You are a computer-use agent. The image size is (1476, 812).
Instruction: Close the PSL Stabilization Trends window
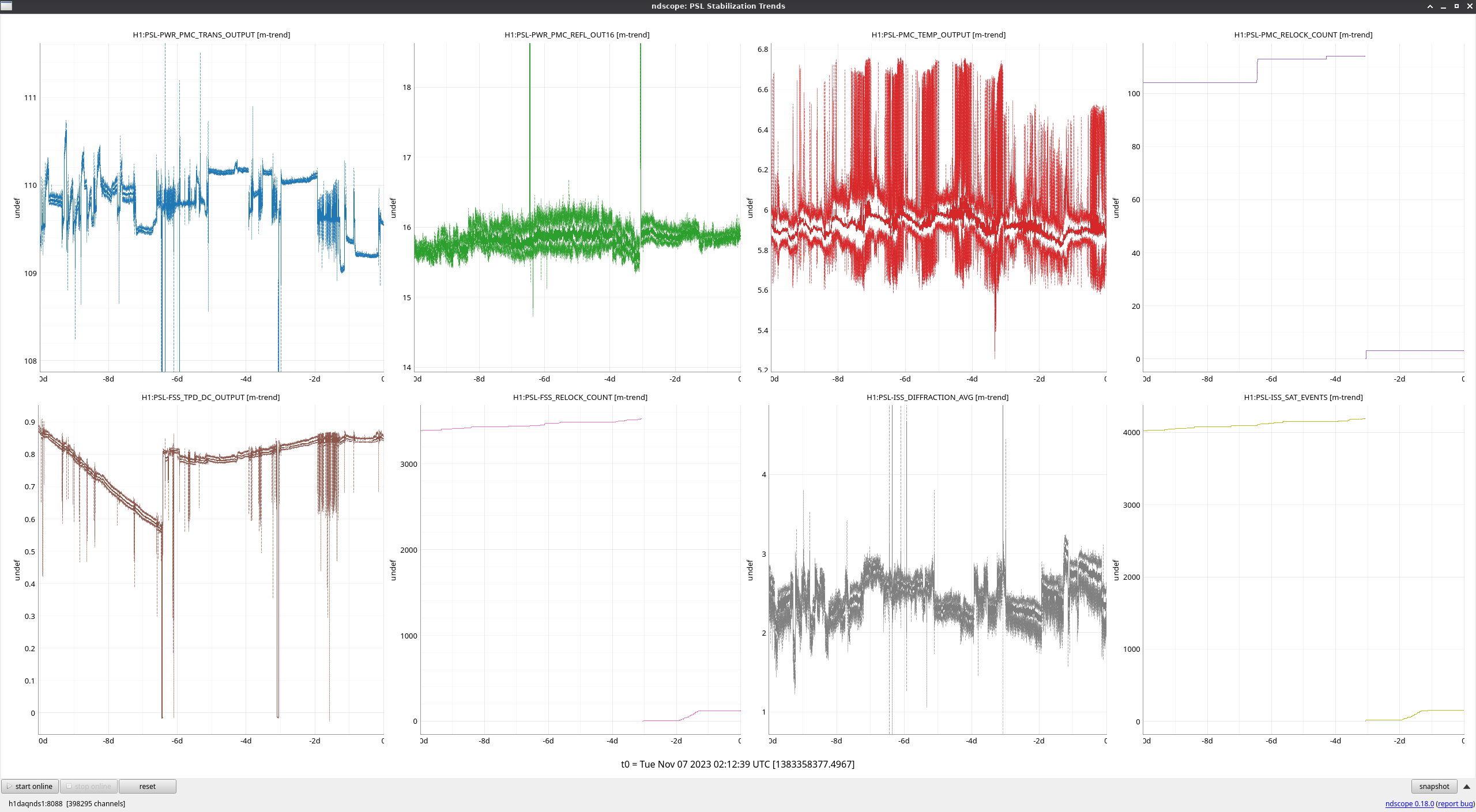click(x=1469, y=6)
